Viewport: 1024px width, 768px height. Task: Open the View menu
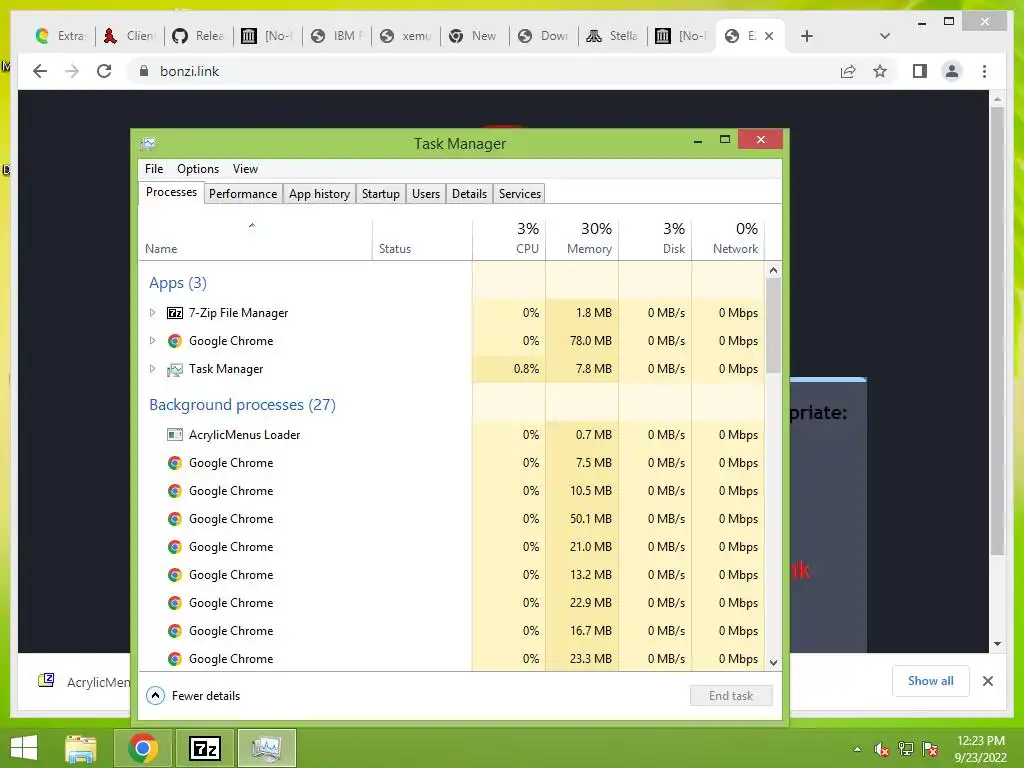[246, 168]
